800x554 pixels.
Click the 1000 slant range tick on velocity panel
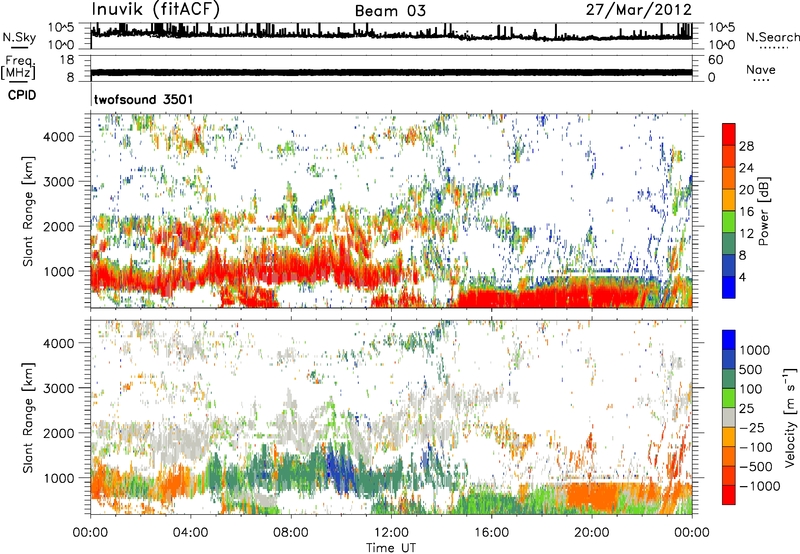pyautogui.click(x=59, y=478)
